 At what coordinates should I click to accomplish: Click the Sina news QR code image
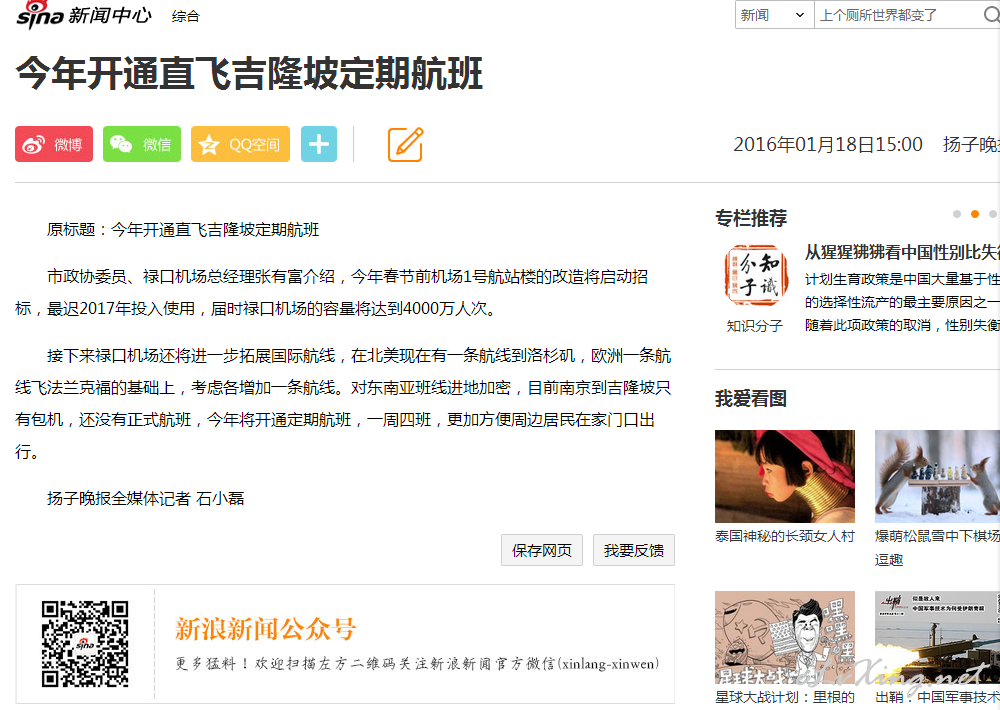[85, 644]
